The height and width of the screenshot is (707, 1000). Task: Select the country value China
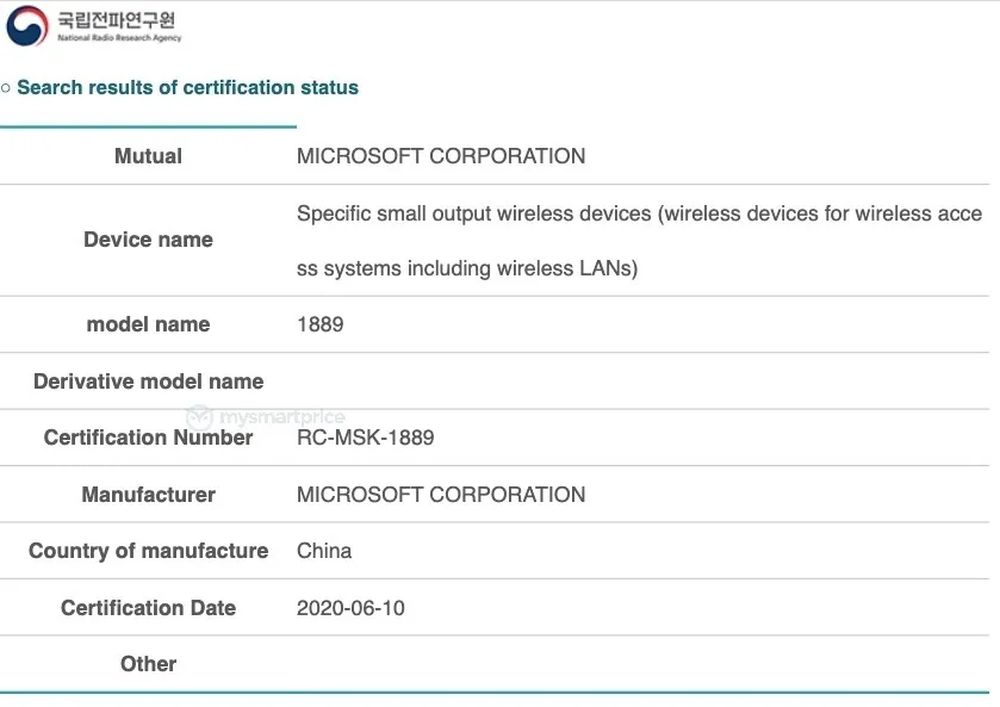324,551
